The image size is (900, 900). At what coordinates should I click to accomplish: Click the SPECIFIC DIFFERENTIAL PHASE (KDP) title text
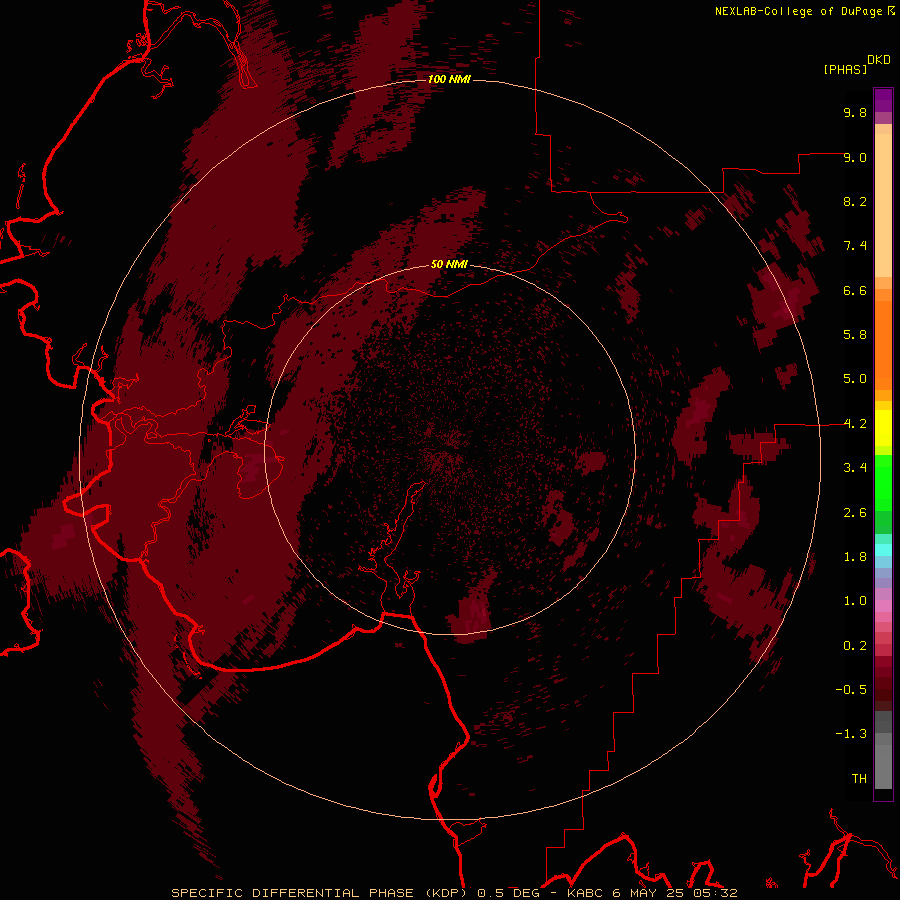click(x=319, y=893)
